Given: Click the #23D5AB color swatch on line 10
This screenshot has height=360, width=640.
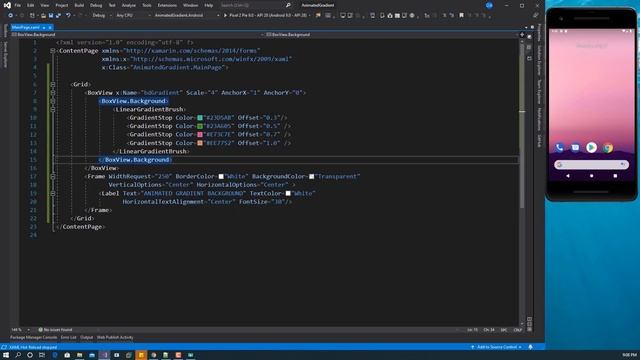Looking at the screenshot, I should (x=200, y=118).
